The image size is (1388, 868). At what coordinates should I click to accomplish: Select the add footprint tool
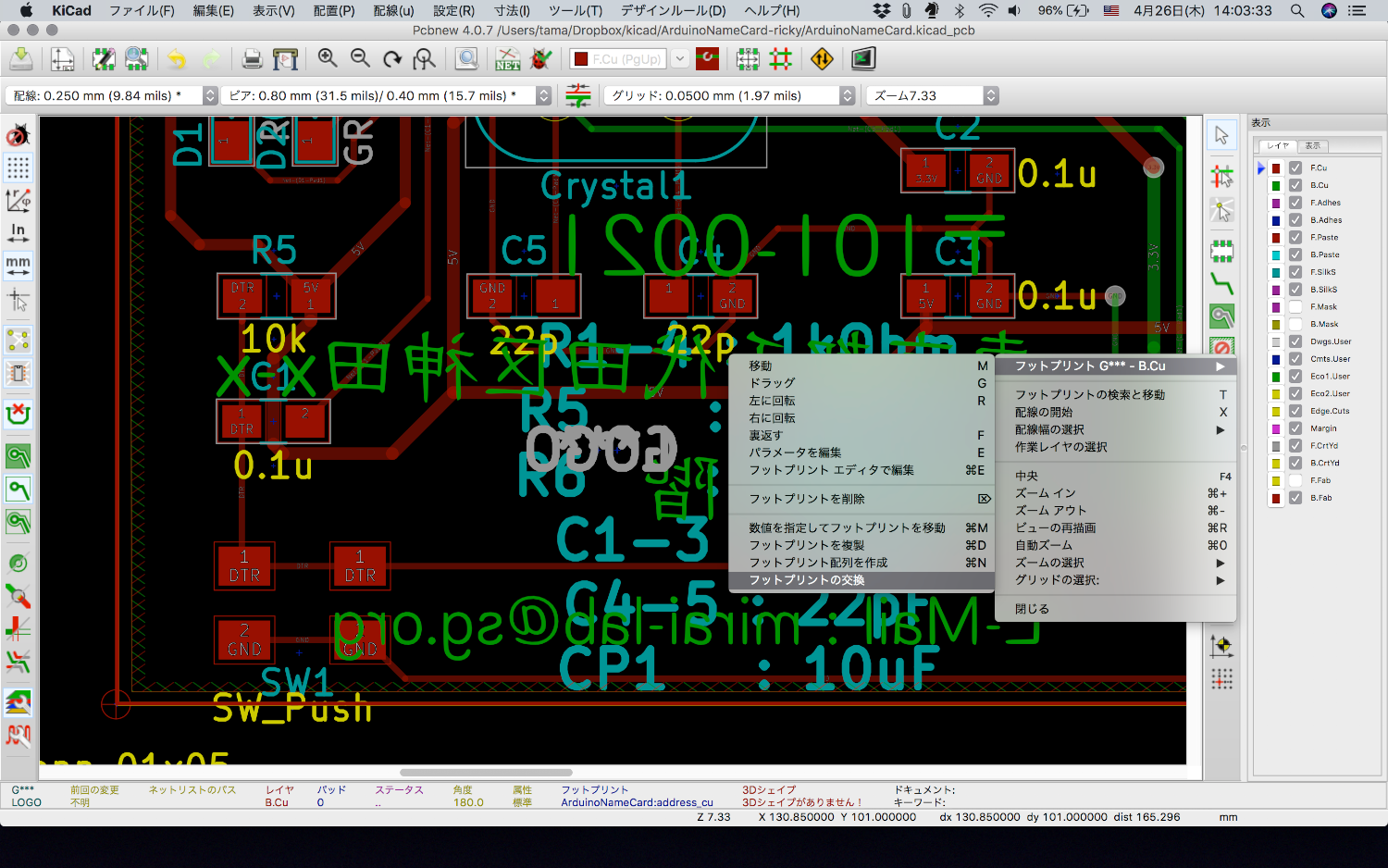pos(1221,250)
